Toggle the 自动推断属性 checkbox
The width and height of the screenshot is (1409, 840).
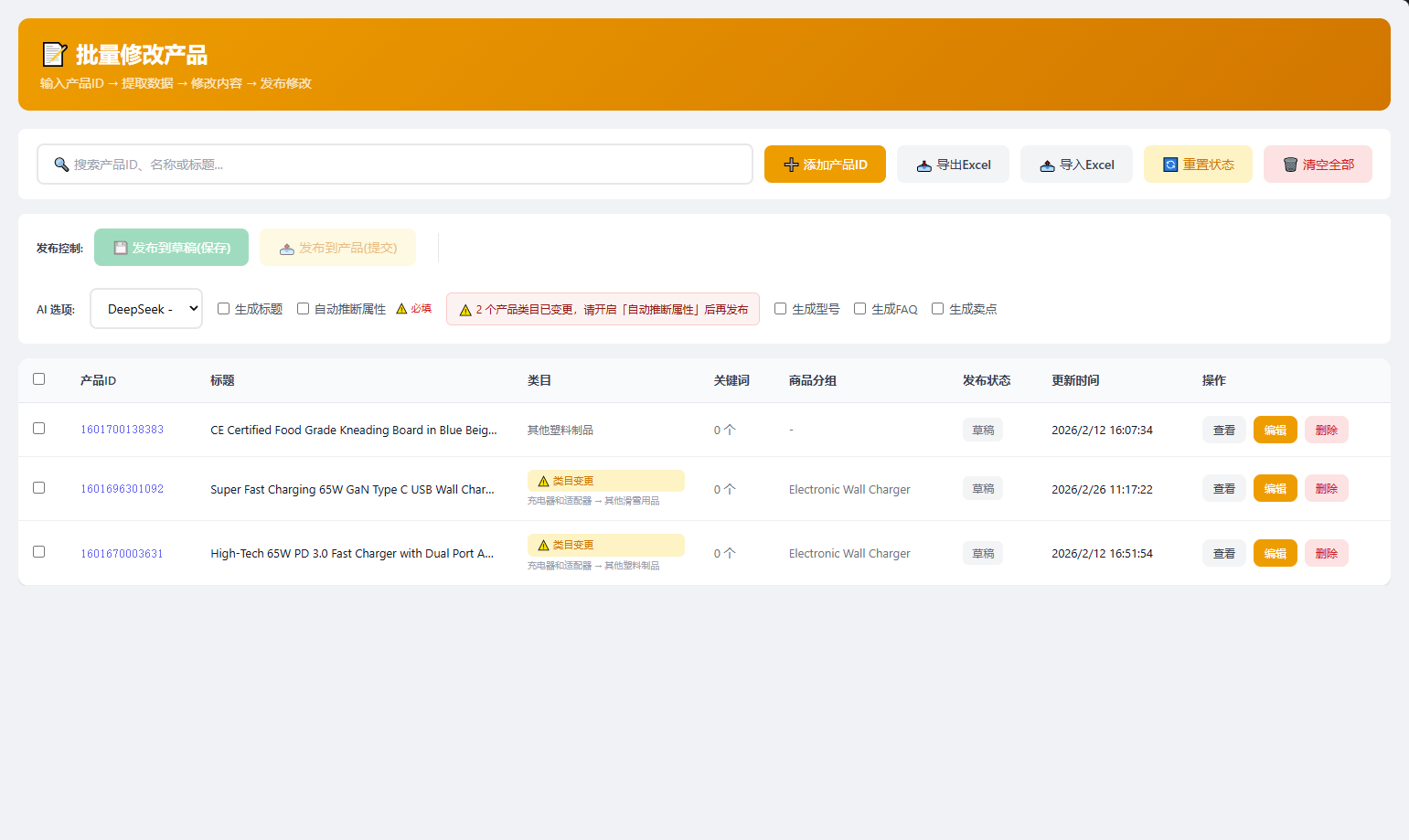[x=303, y=309]
